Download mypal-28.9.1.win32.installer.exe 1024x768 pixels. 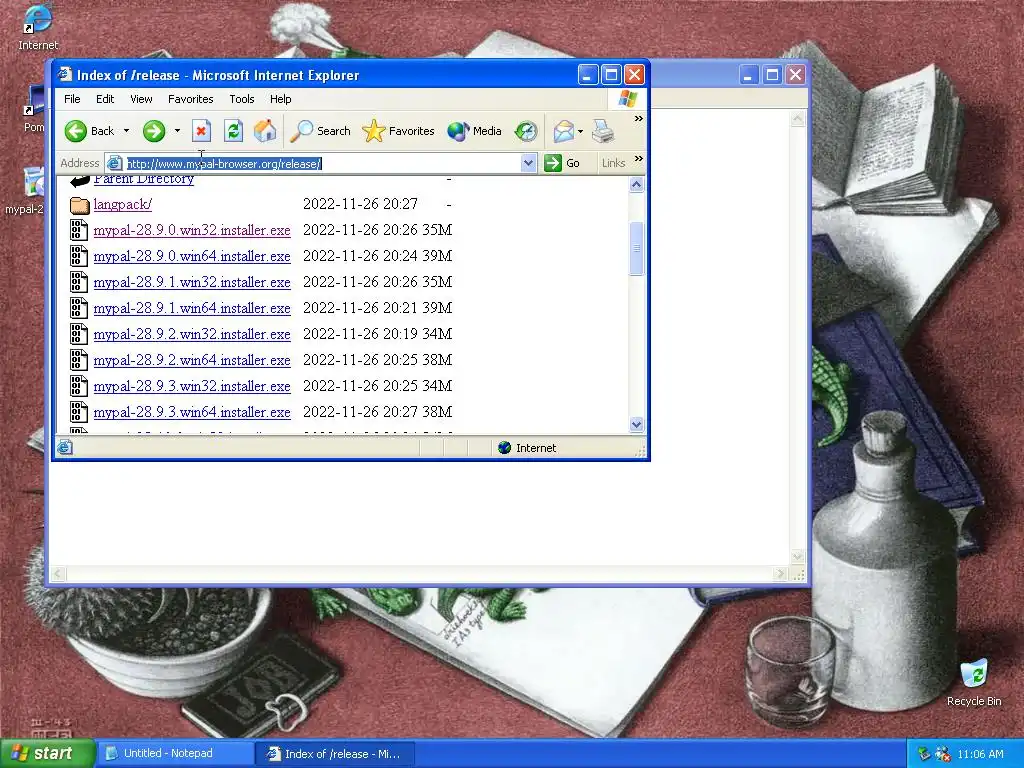(192, 282)
